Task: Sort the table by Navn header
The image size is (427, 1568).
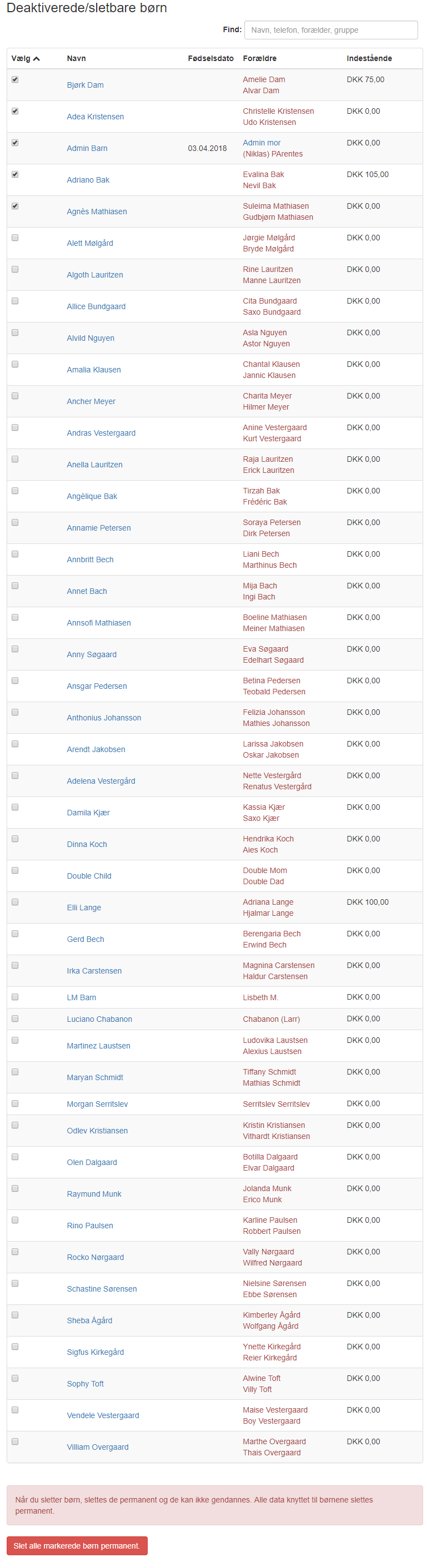Action: [76, 58]
